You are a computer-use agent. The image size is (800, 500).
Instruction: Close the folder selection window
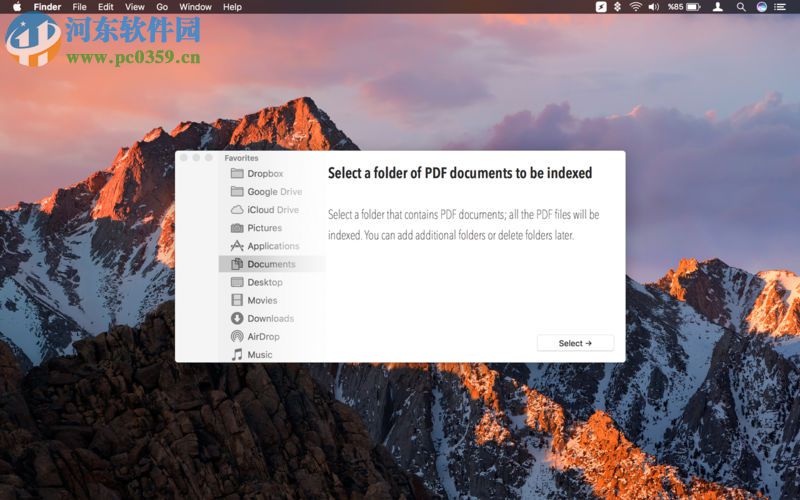[x=184, y=158]
